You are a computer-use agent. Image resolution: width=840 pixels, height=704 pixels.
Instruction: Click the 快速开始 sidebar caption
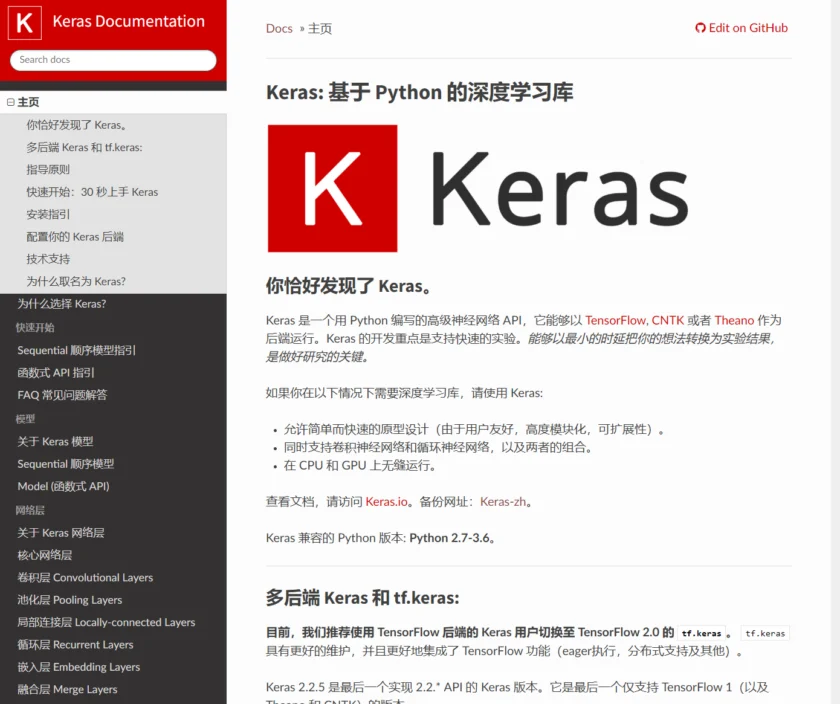pos(35,327)
